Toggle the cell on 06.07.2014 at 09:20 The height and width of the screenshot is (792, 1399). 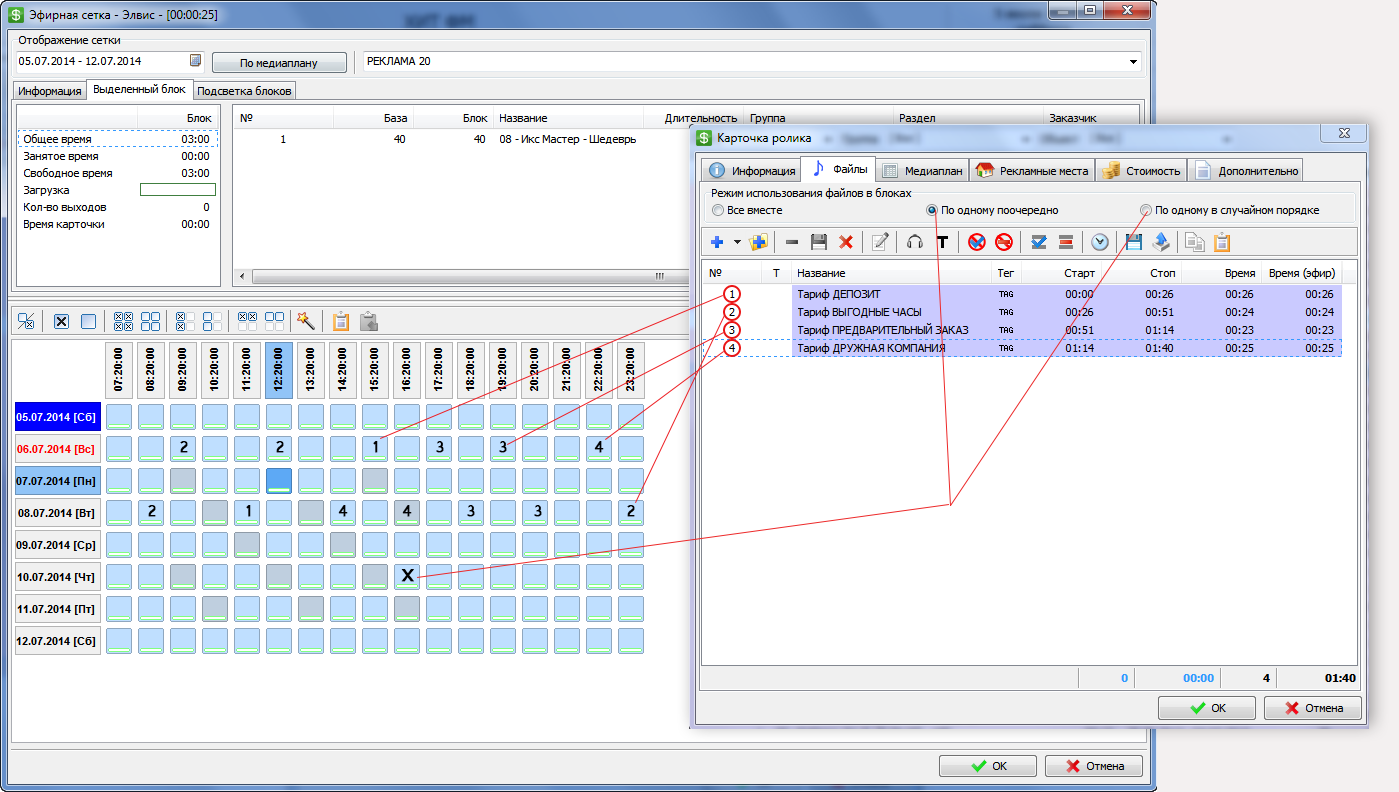click(x=182, y=448)
